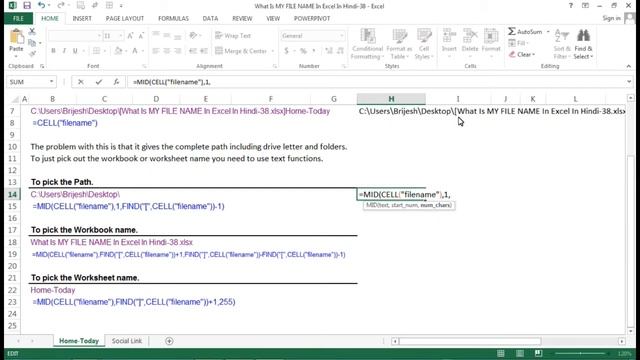Apply underline formatting
Screen dimensions: 640x360
coord(75,51)
